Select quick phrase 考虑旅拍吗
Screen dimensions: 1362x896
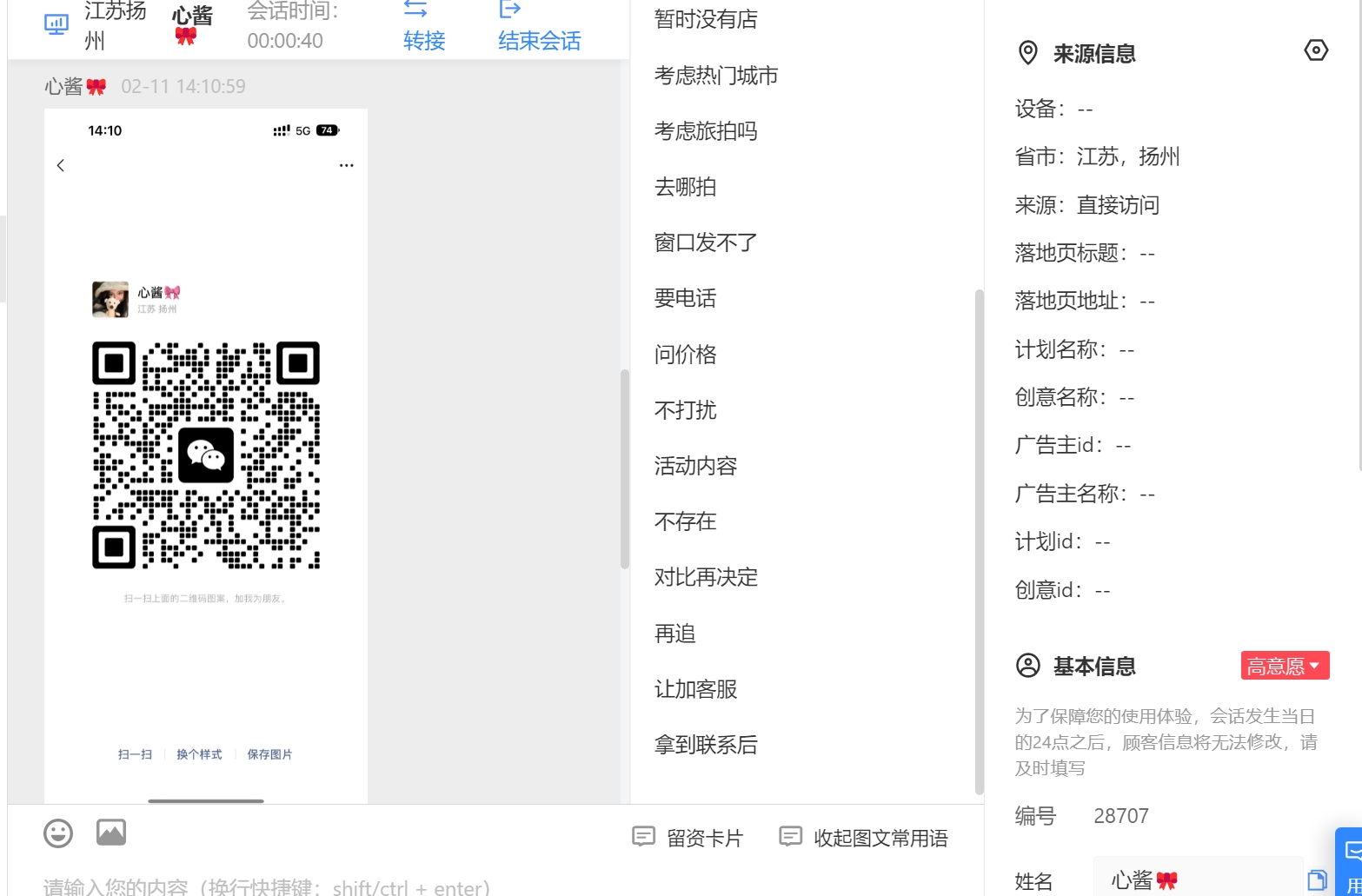[x=706, y=131]
